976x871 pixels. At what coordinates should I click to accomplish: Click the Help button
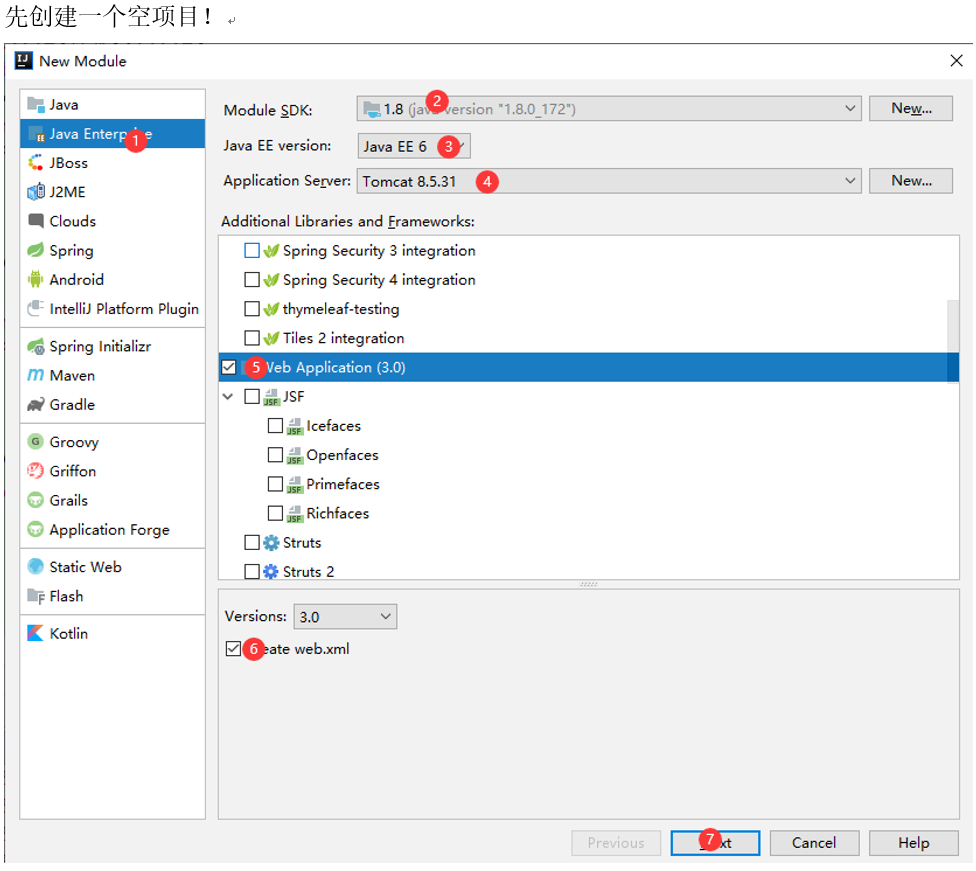coord(913,843)
